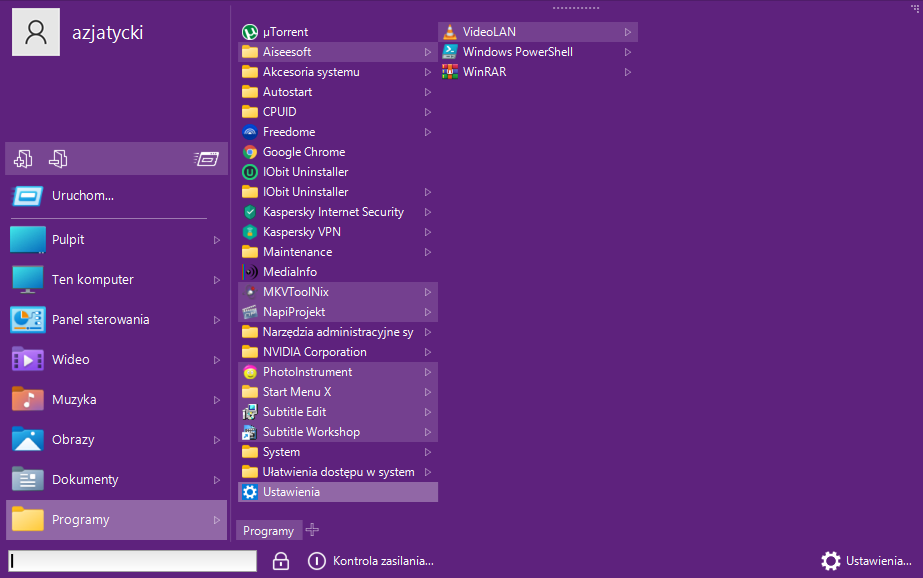
Task: Click the grip dots in top-right corner
Action: point(914,8)
